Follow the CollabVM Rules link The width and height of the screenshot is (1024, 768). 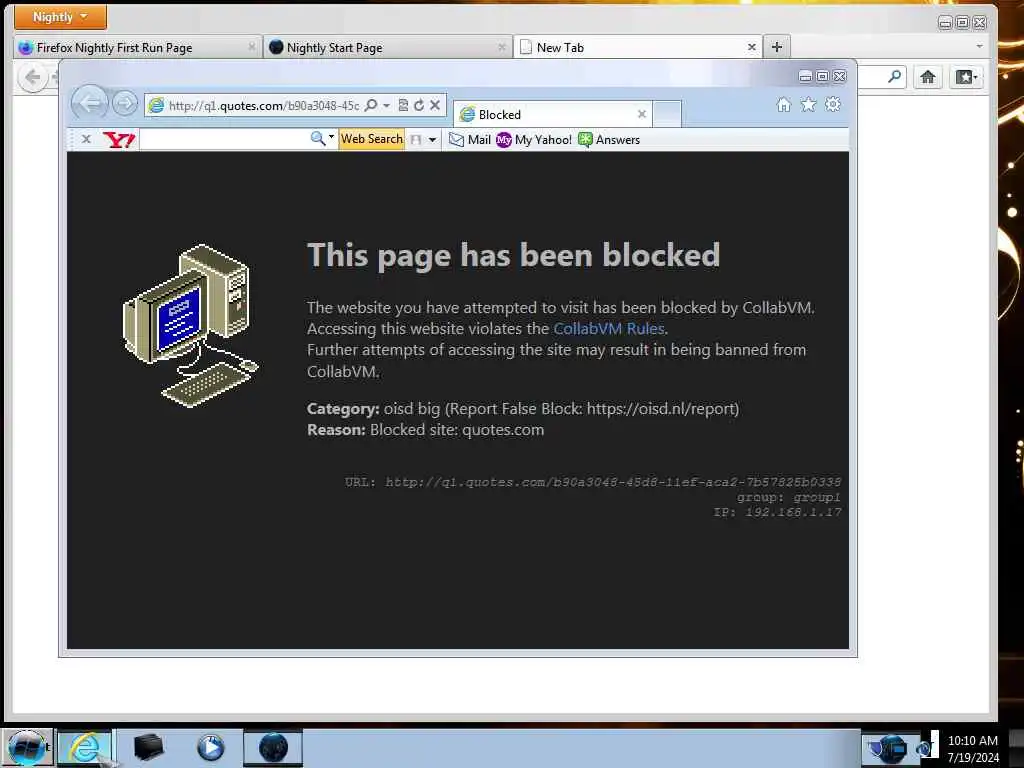(609, 328)
